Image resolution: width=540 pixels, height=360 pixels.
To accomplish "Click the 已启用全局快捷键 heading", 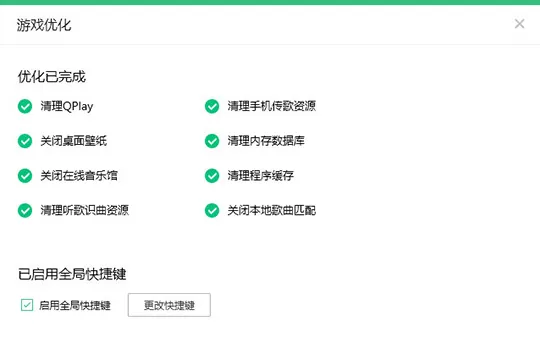I will [72, 274].
